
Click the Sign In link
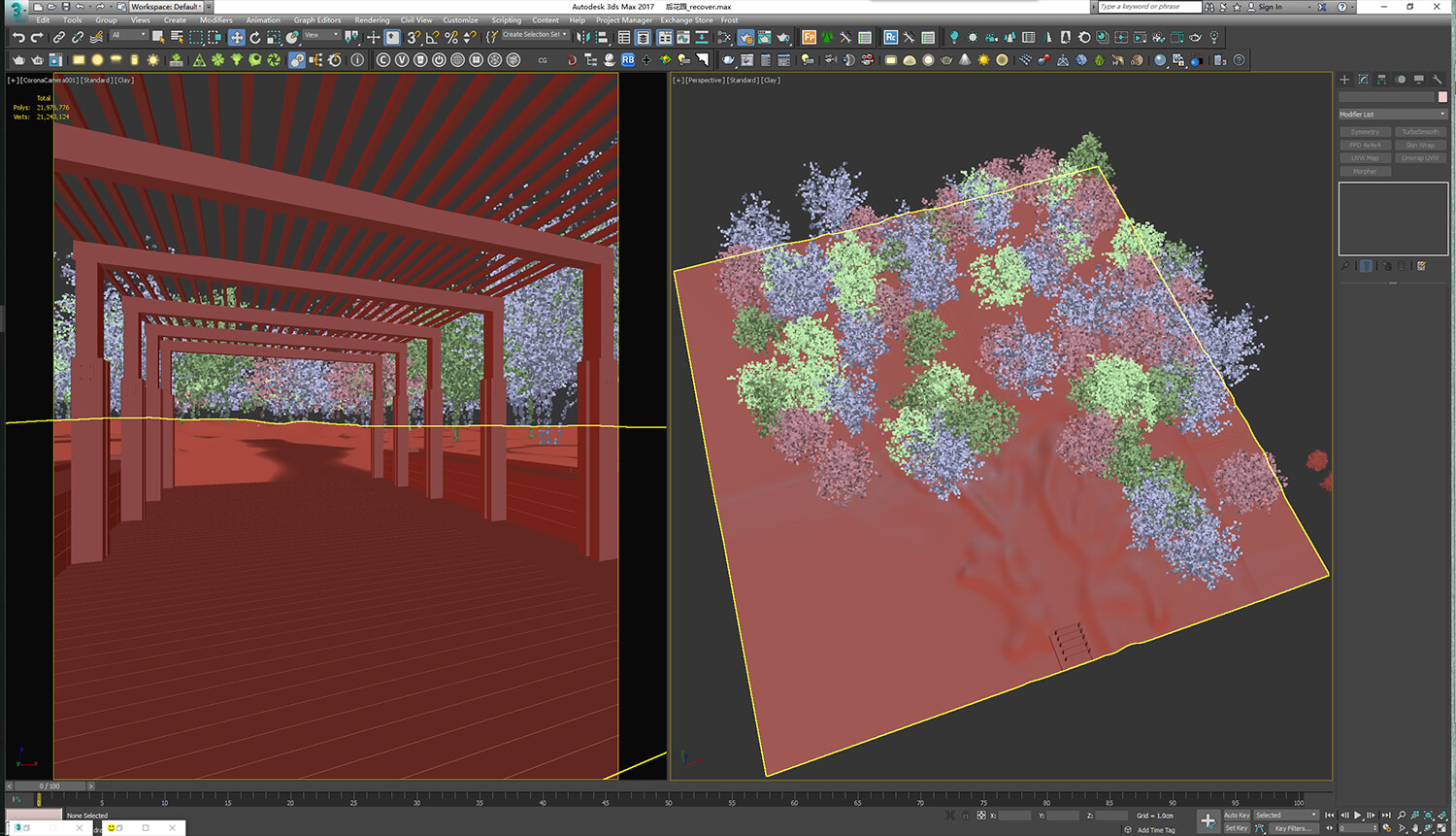1270,7
